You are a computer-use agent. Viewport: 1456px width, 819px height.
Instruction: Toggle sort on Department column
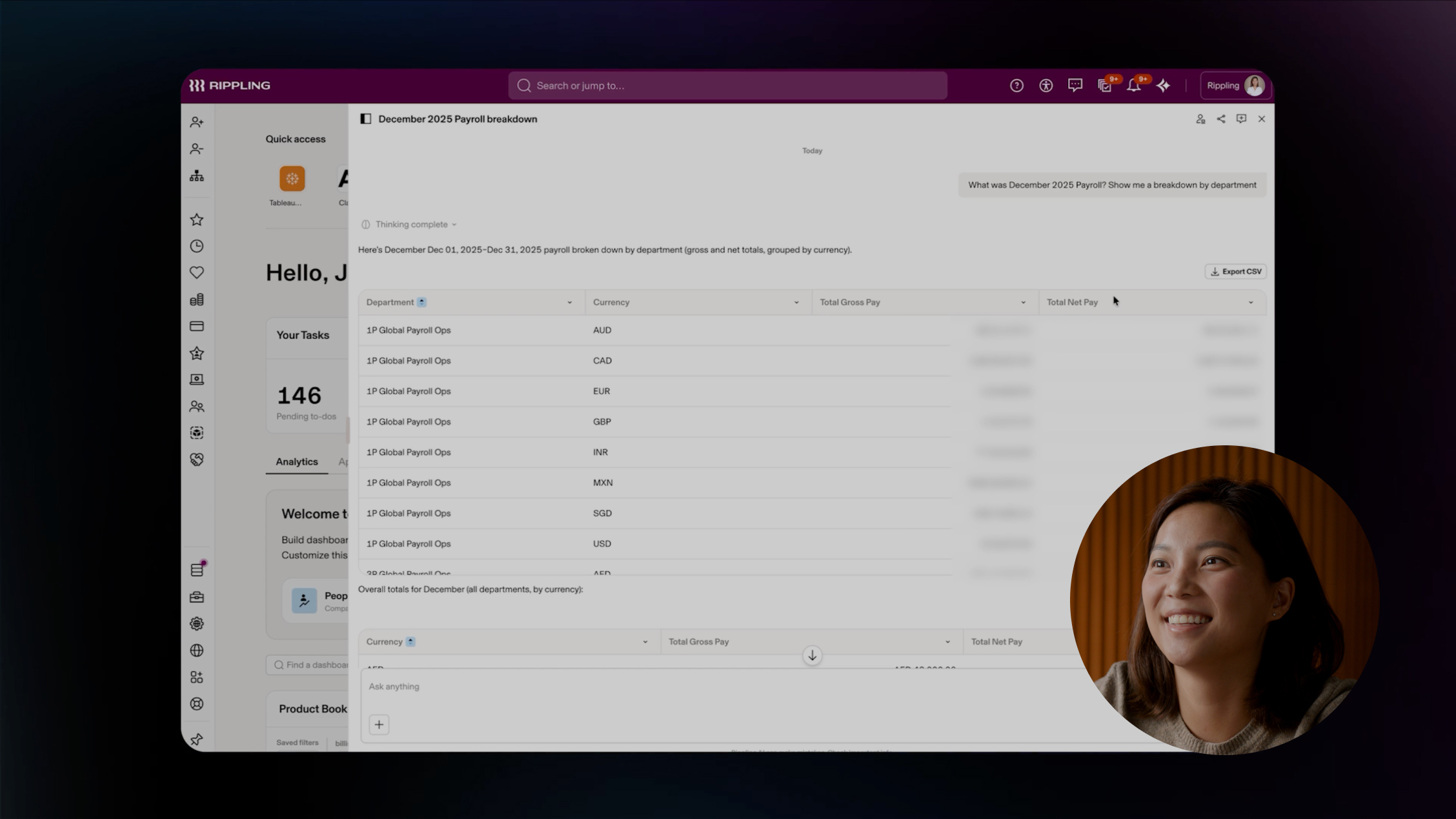coord(421,302)
